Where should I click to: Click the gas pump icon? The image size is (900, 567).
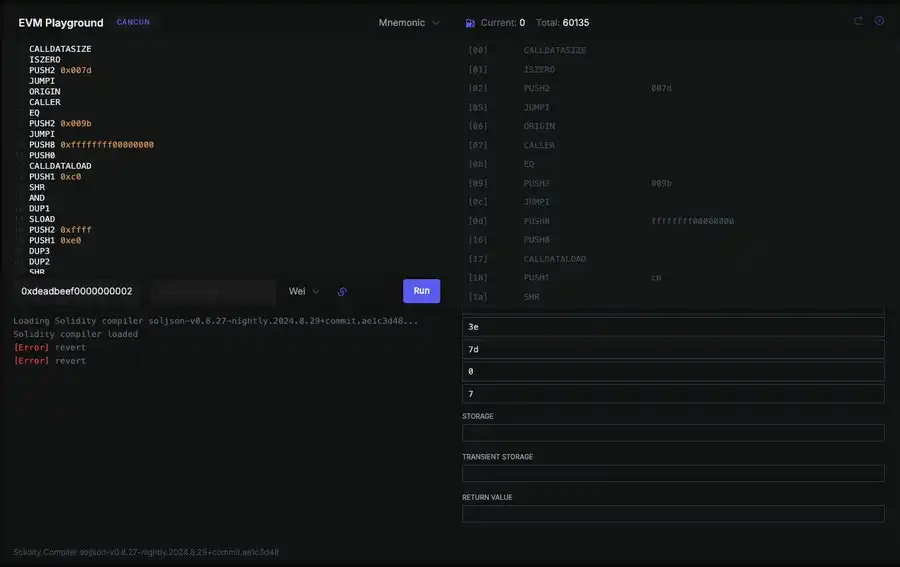pos(470,23)
